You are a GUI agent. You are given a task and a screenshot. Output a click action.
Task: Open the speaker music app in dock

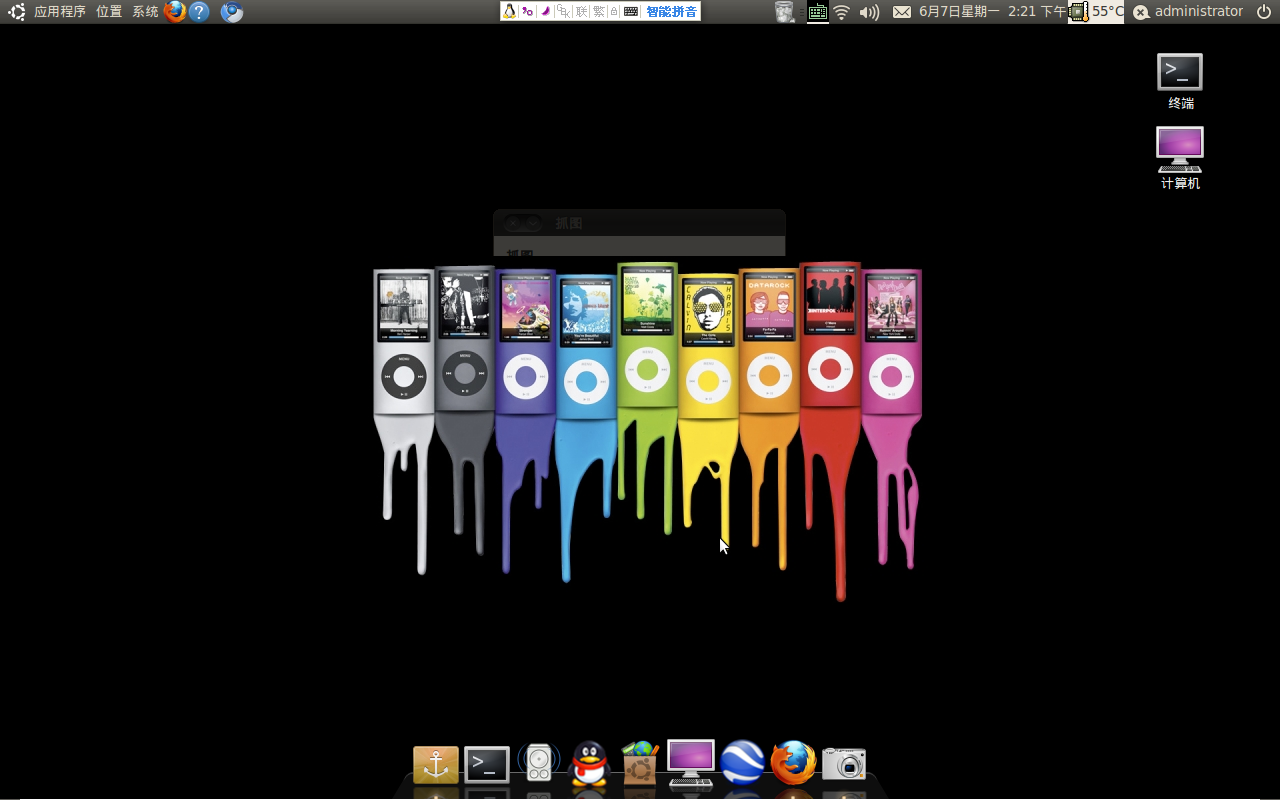539,763
